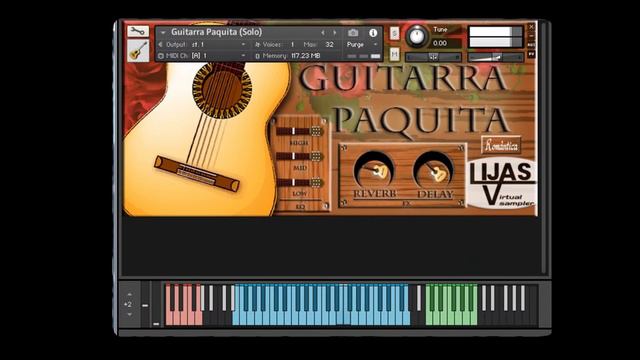Click the Romántica preset button
640x360 pixels.
[x=501, y=145]
